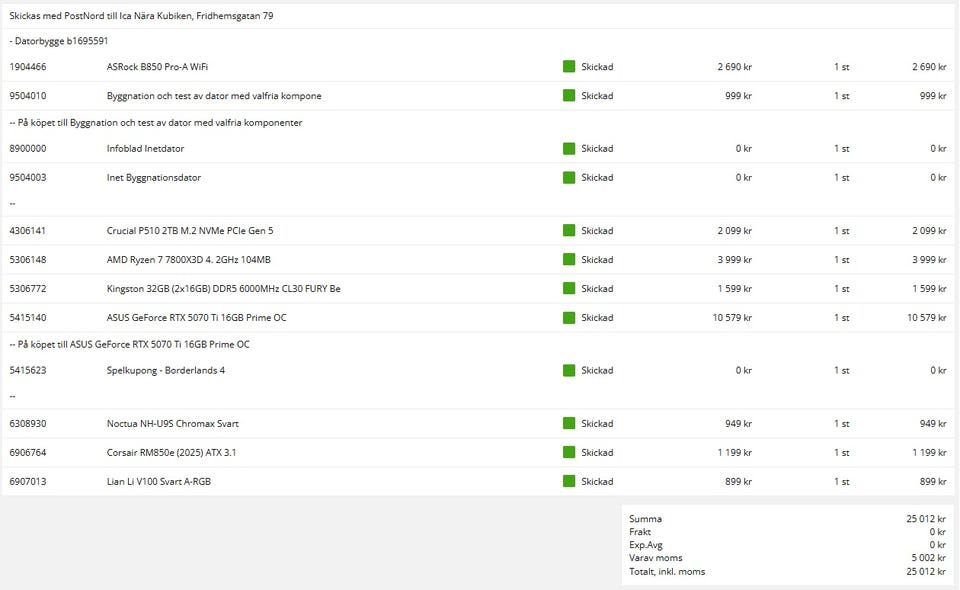Select product name Crucial P510 2TB M.2 NVMe
Image resolution: width=960 pixels, height=590 pixels.
[190, 231]
